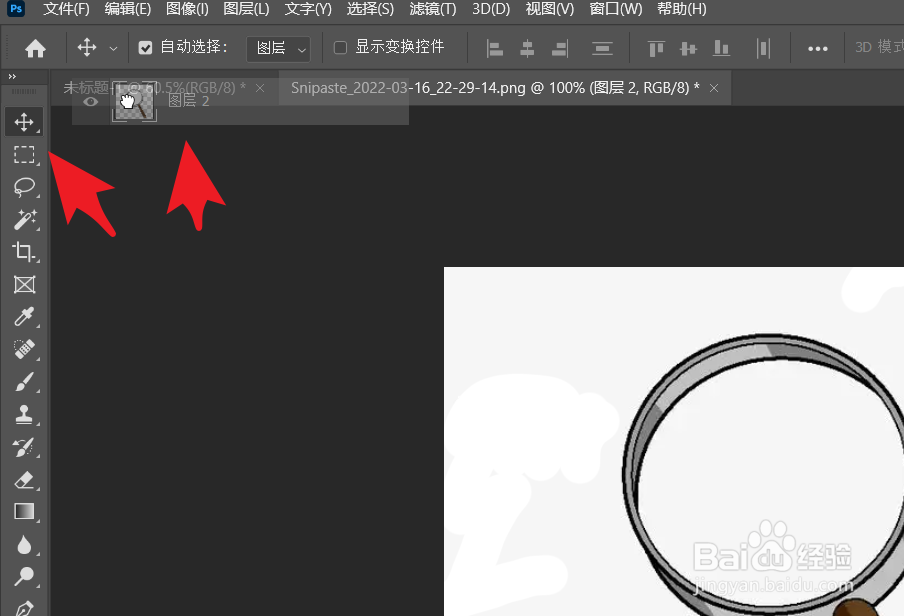Select the Rectangular Marquee tool
Screen dimensions: 904x616
click(24, 155)
